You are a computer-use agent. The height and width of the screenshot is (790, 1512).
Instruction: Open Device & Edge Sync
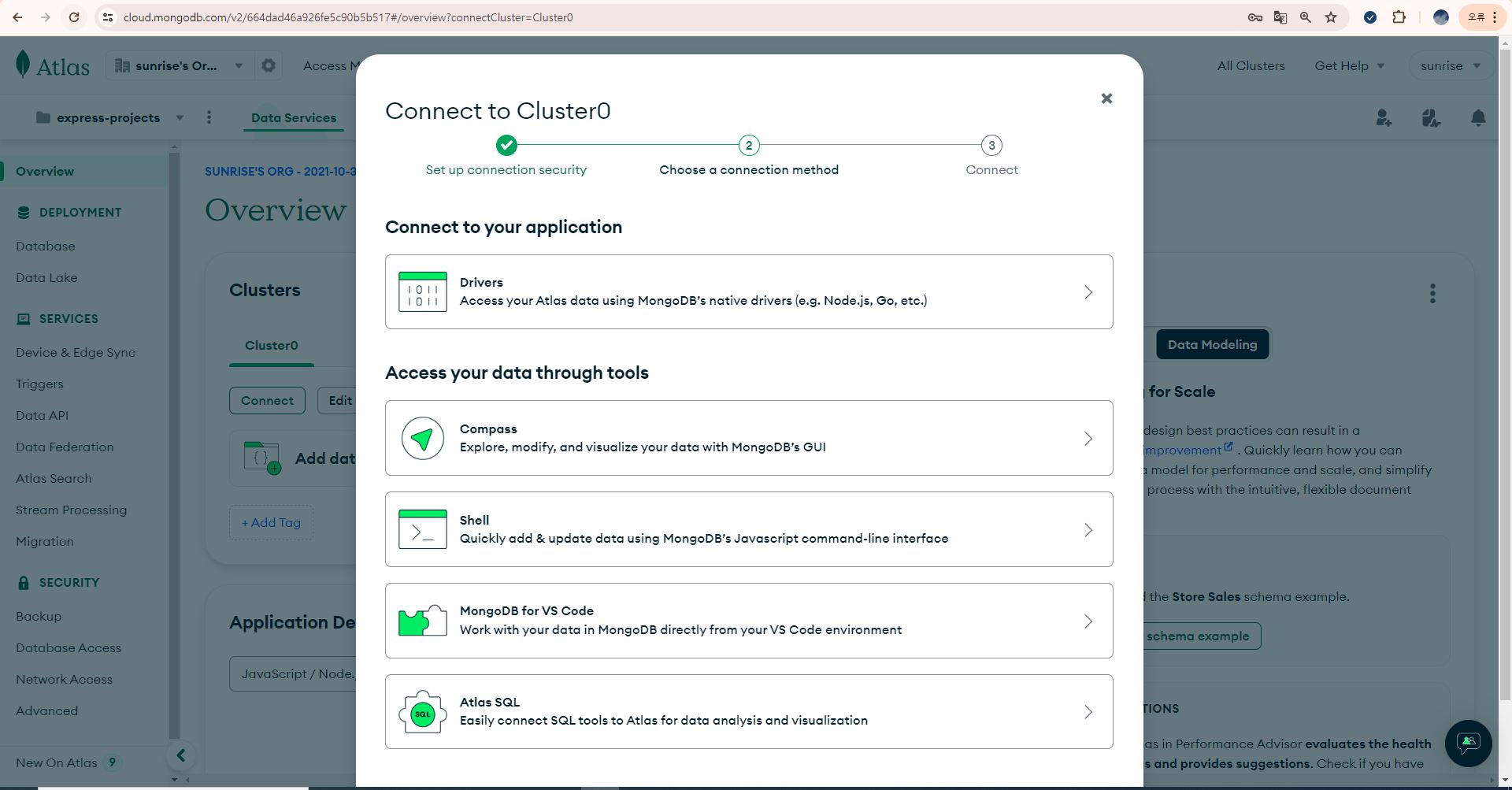pos(76,352)
